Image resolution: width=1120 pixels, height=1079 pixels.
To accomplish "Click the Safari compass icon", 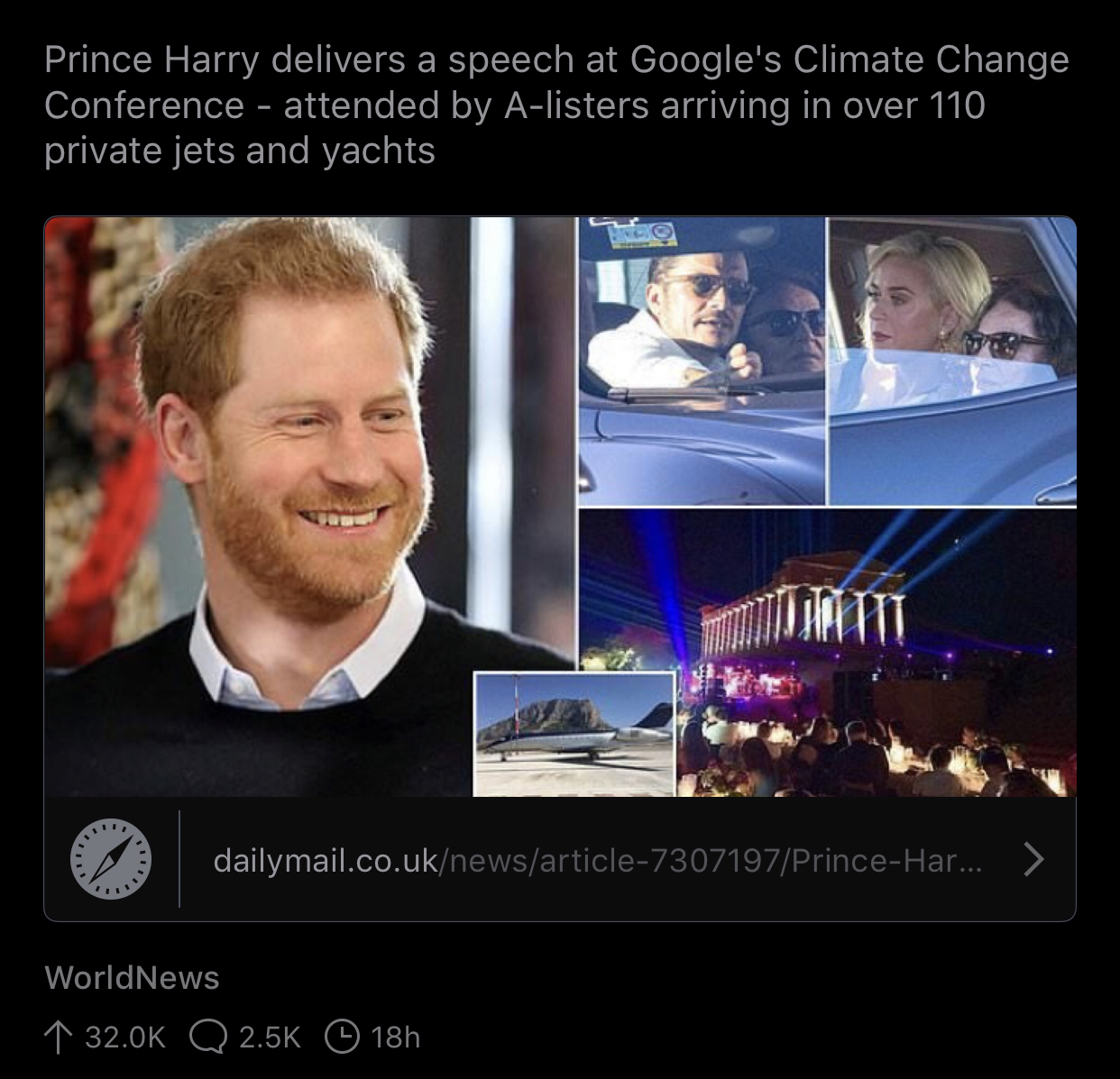I will click(111, 860).
